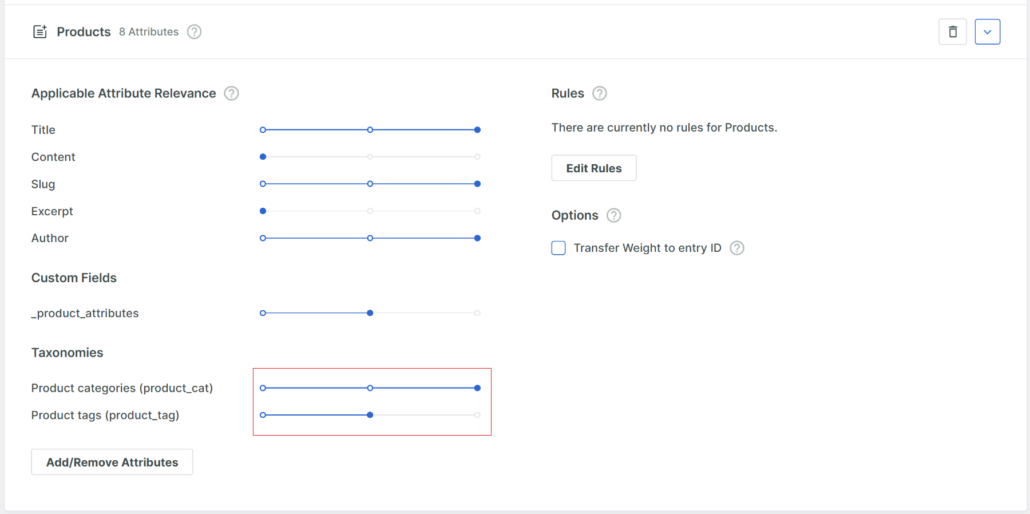The width and height of the screenshot is (1030, 514).
Task: Enable Transfer Weight to entry ID checkbox
Action: click(x=558, y=248)
